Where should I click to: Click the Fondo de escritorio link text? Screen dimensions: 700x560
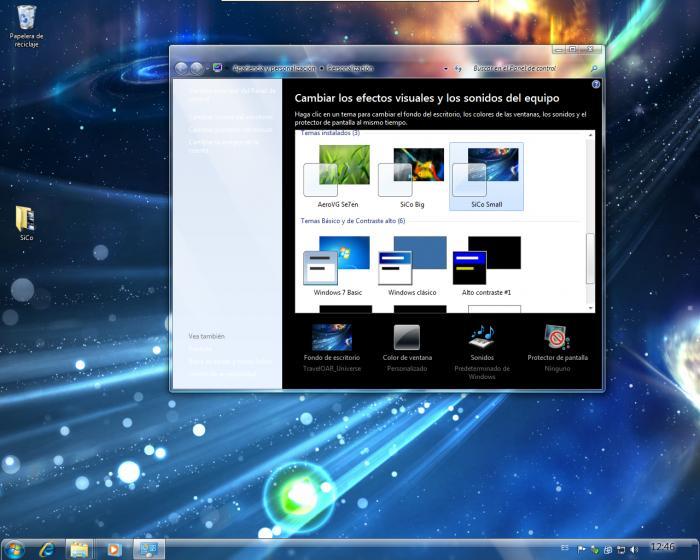coord(332,357)
